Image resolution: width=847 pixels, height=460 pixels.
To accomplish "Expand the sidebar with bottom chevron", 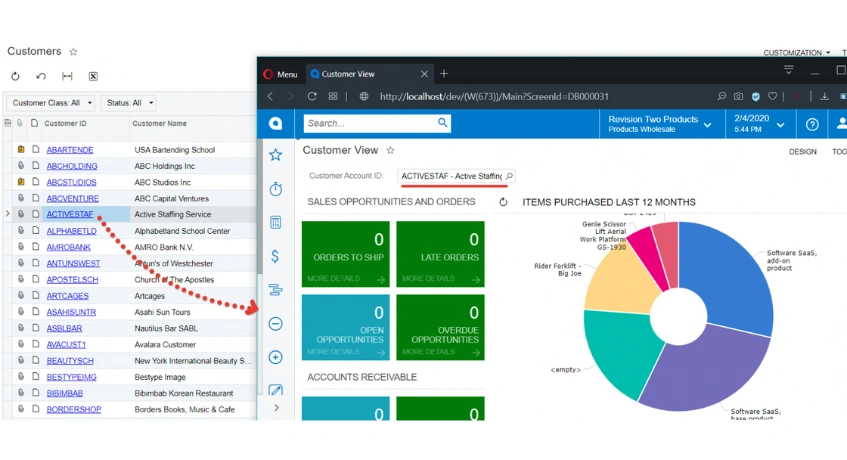I will pos(276,408).
